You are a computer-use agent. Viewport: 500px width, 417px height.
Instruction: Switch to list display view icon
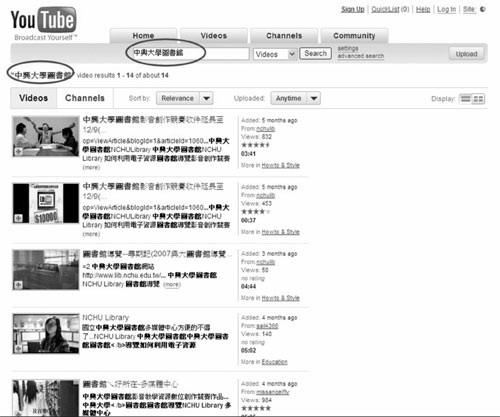tap(465, 99)
